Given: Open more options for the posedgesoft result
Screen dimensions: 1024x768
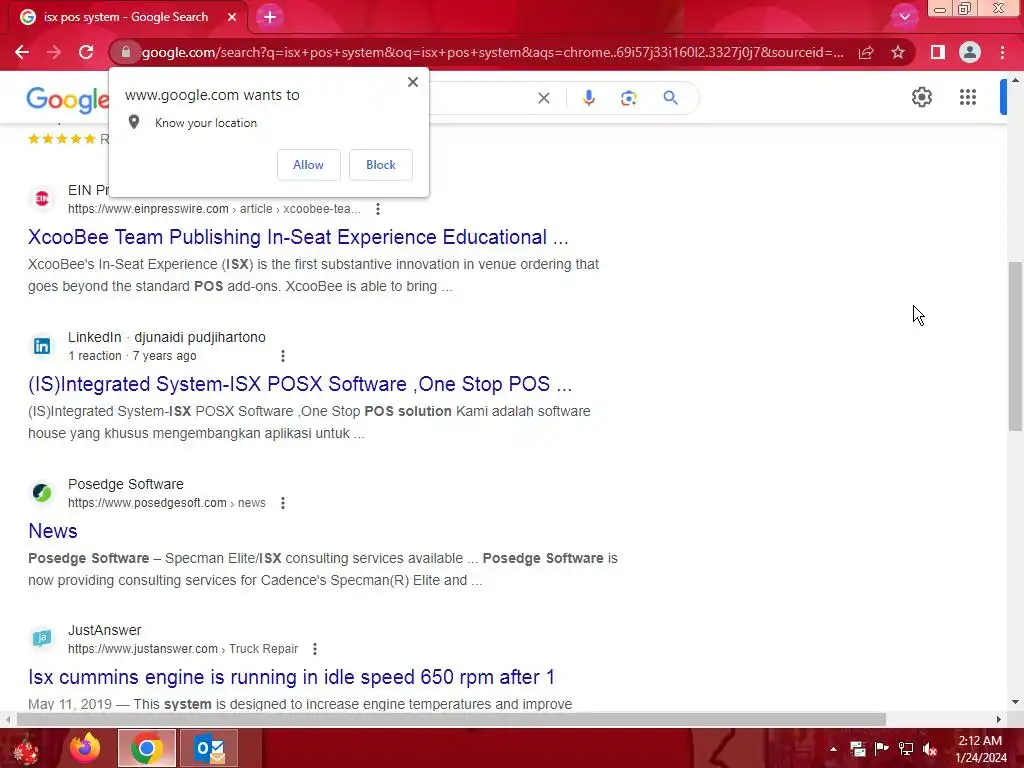Looking at the screenshot, I should click(x=283, y=503).
